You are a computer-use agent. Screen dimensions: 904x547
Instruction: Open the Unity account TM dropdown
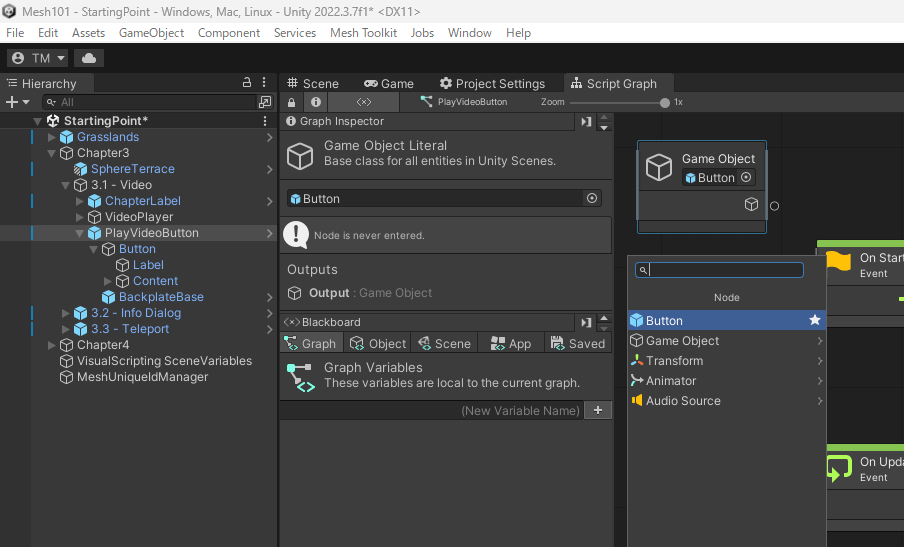[37, 58]
